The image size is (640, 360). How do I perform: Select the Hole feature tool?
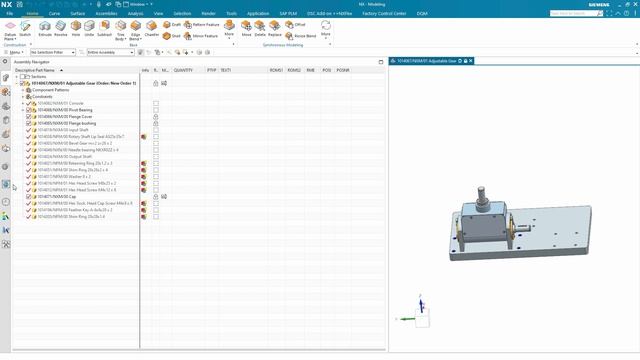(x=76, y=29)
